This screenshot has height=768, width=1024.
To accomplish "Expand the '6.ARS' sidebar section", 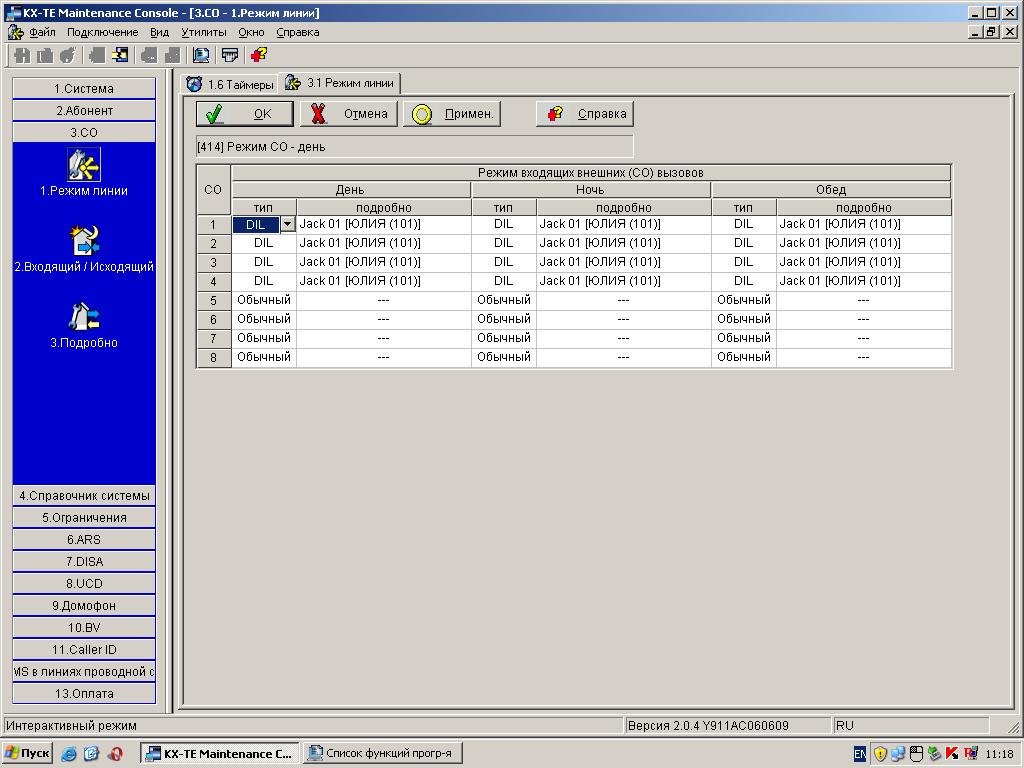I will point(84,539).
